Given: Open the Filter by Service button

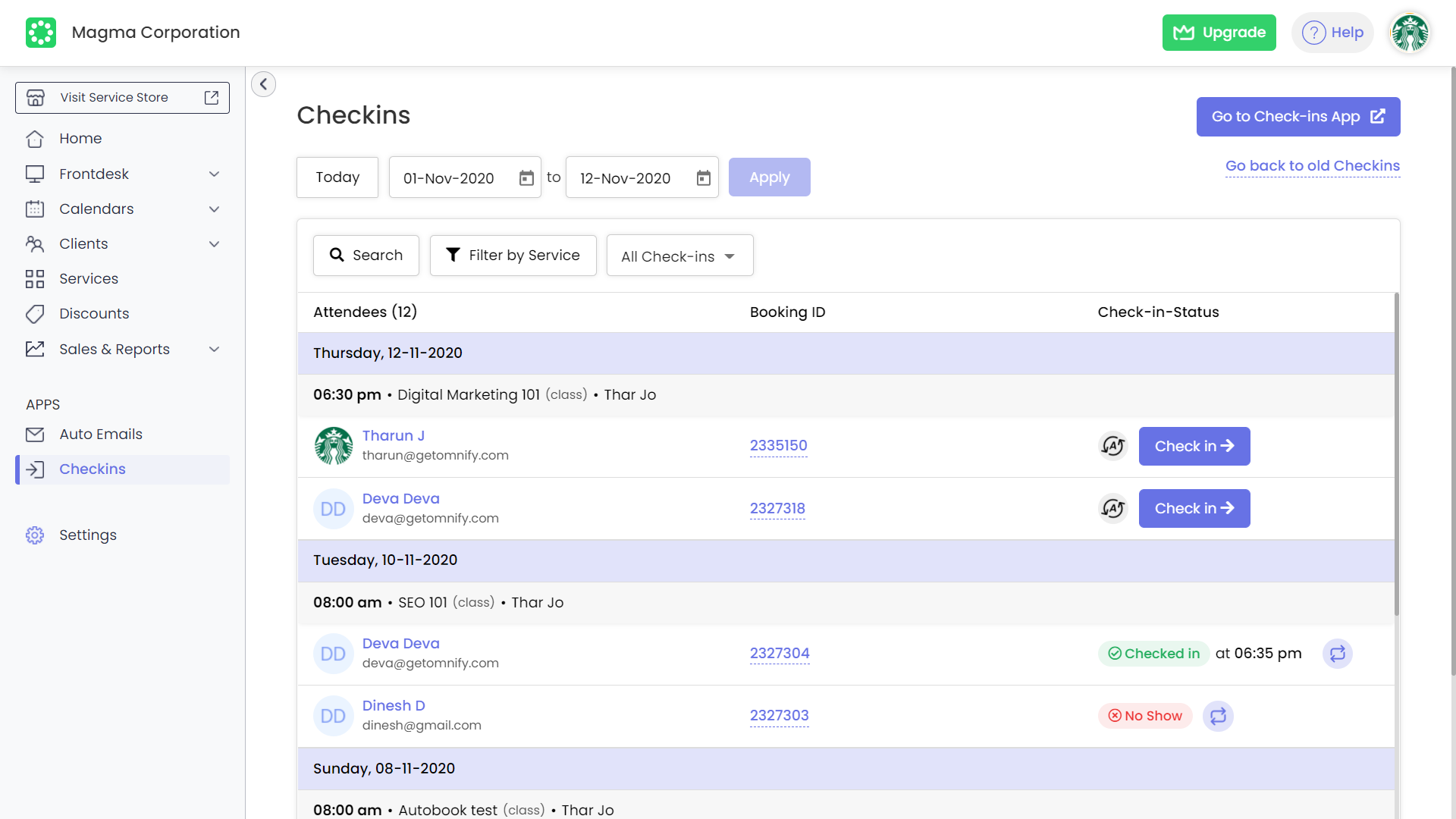Looking at the screenshot, I should point(513,256).
